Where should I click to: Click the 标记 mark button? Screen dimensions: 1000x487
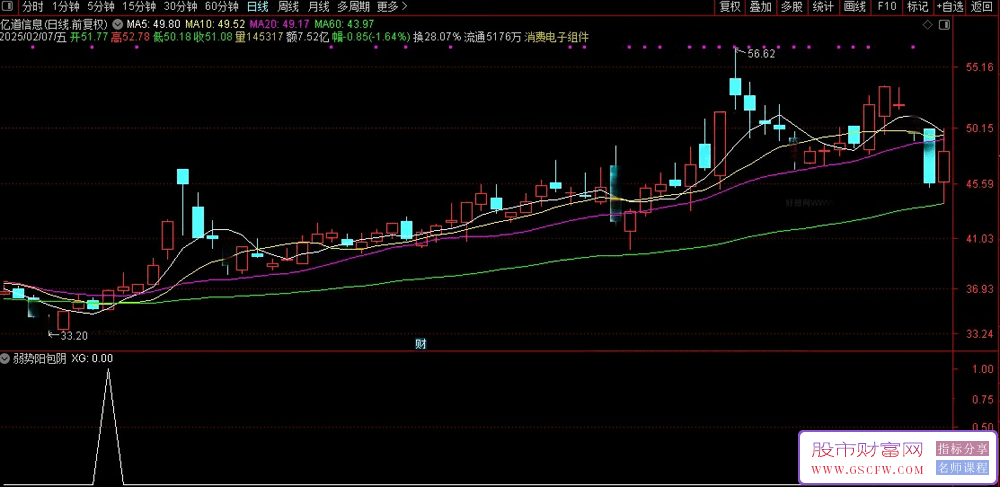(x=918, y=7)
